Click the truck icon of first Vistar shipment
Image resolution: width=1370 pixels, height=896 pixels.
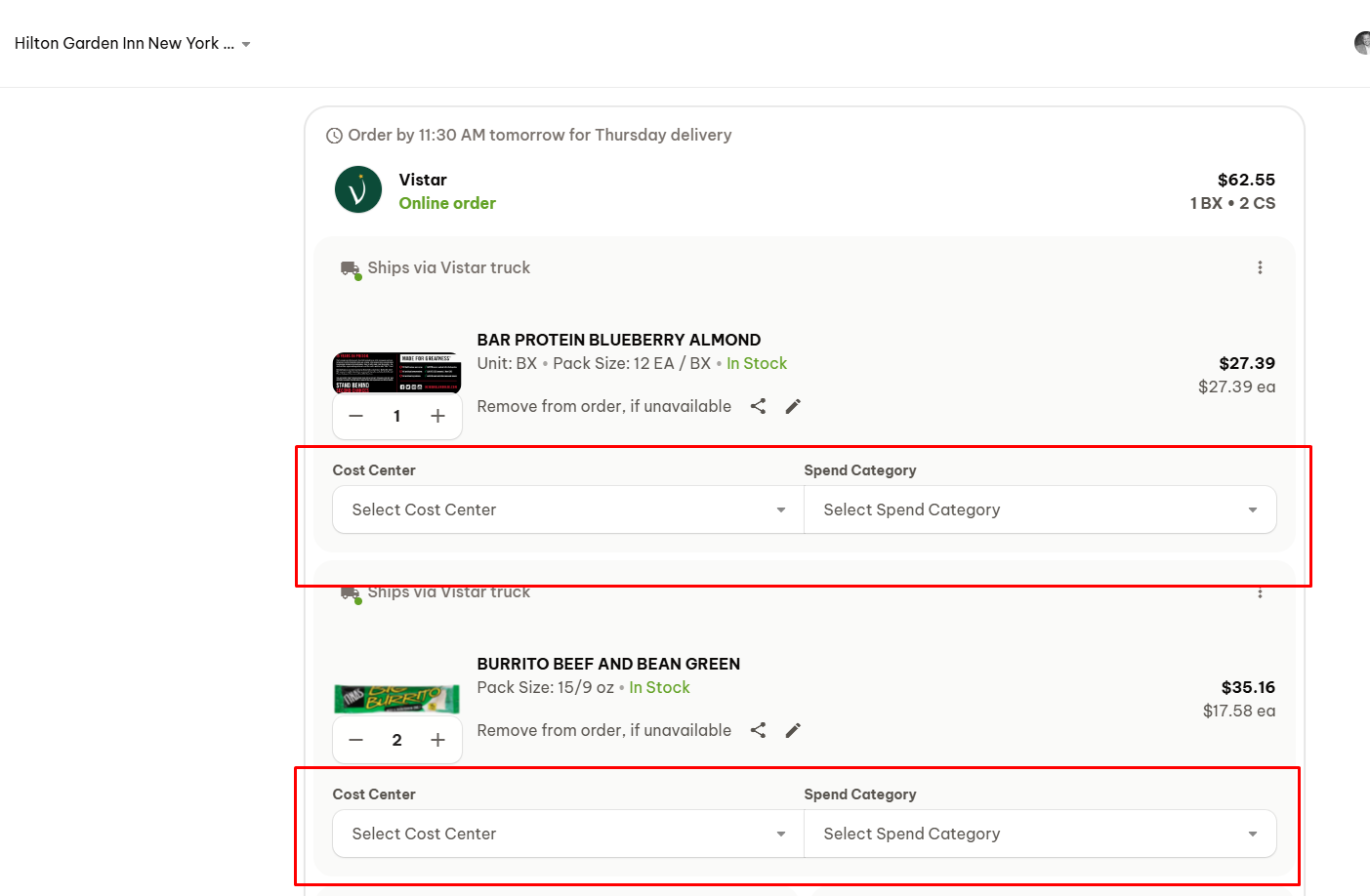click(351, 268)
